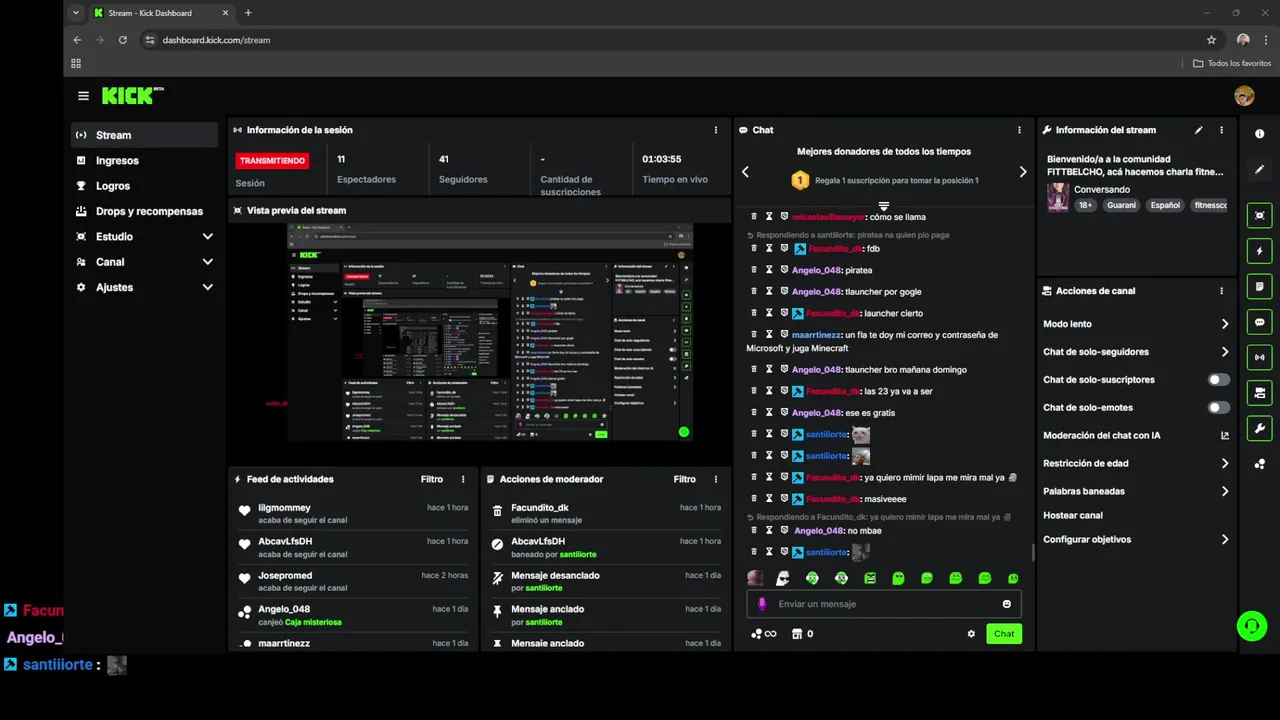The height and width of the screenshot is (720, 1280).
Task: Go to Stream in the sidebar
Action: click(x=144, y=135)
